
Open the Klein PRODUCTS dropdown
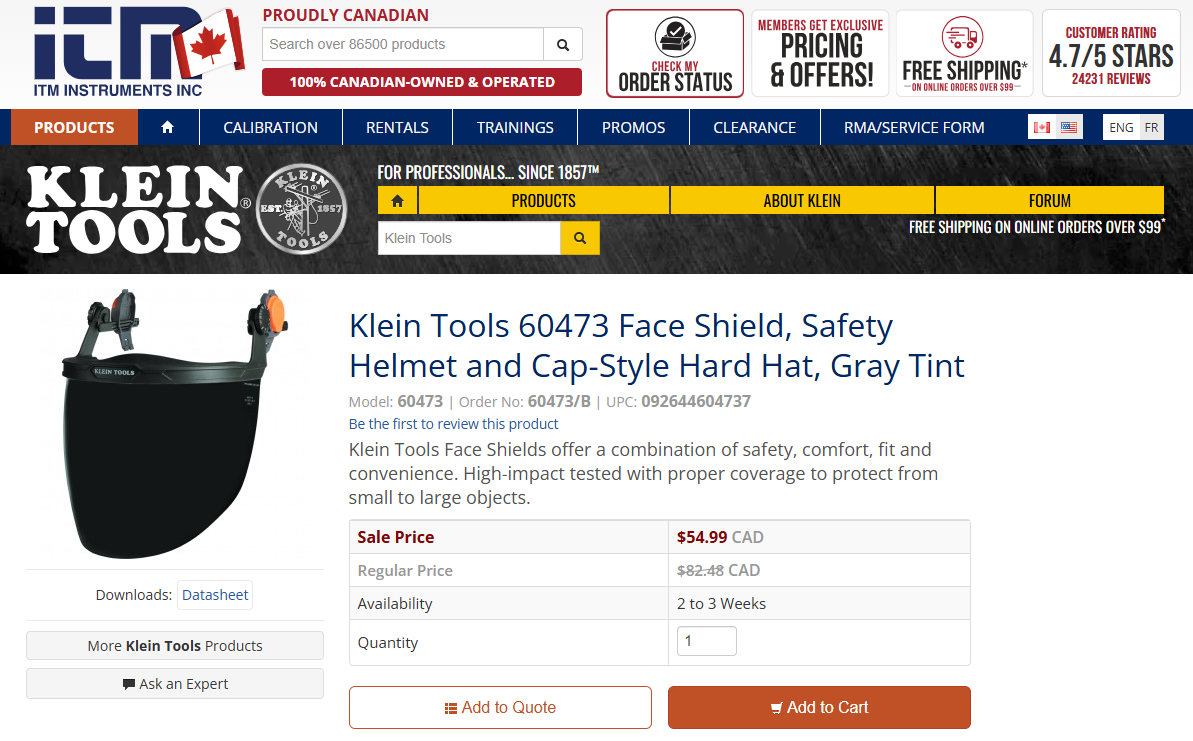(543, 200)
